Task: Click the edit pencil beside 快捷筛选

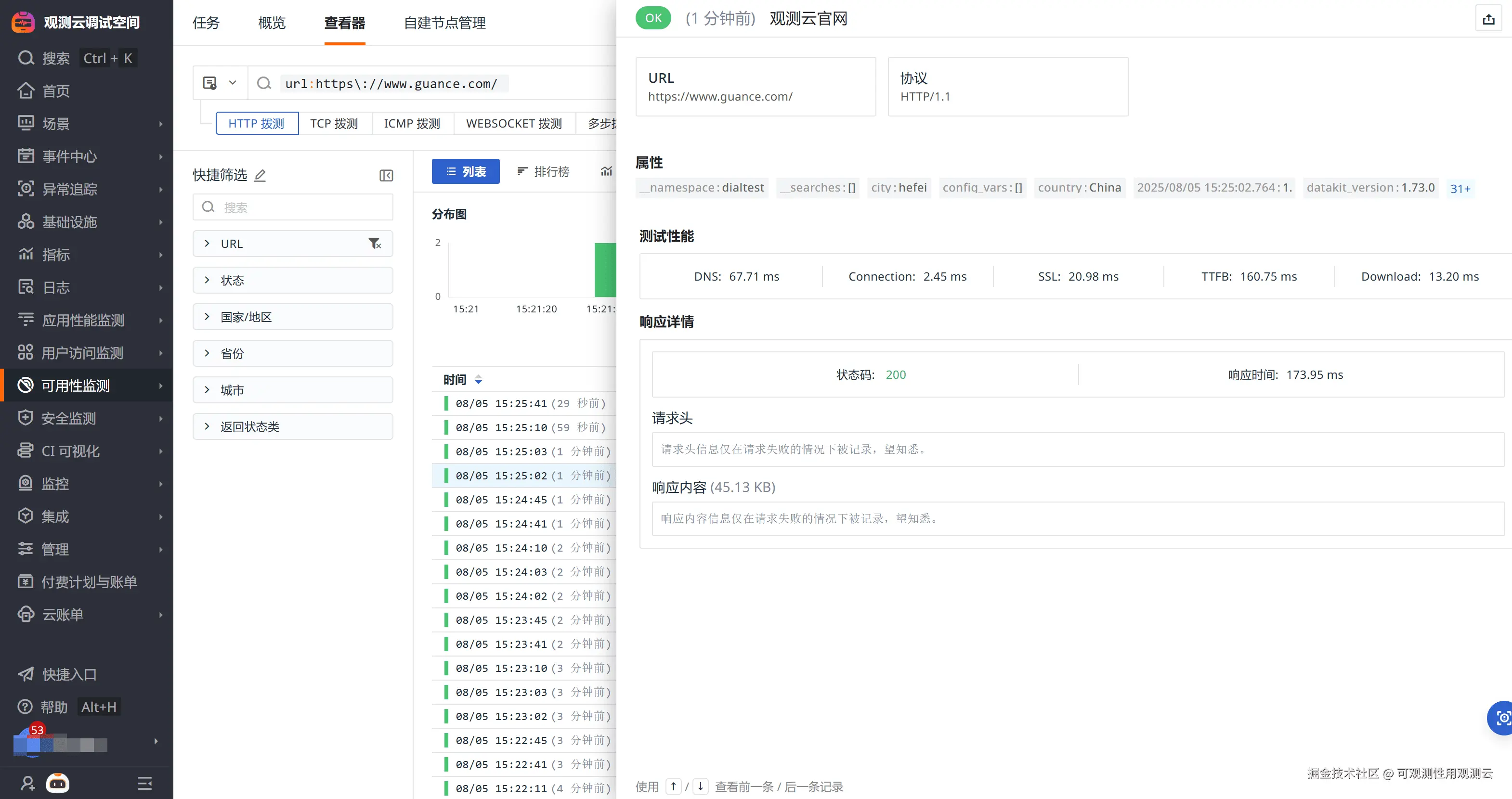Action: (260, 175)
